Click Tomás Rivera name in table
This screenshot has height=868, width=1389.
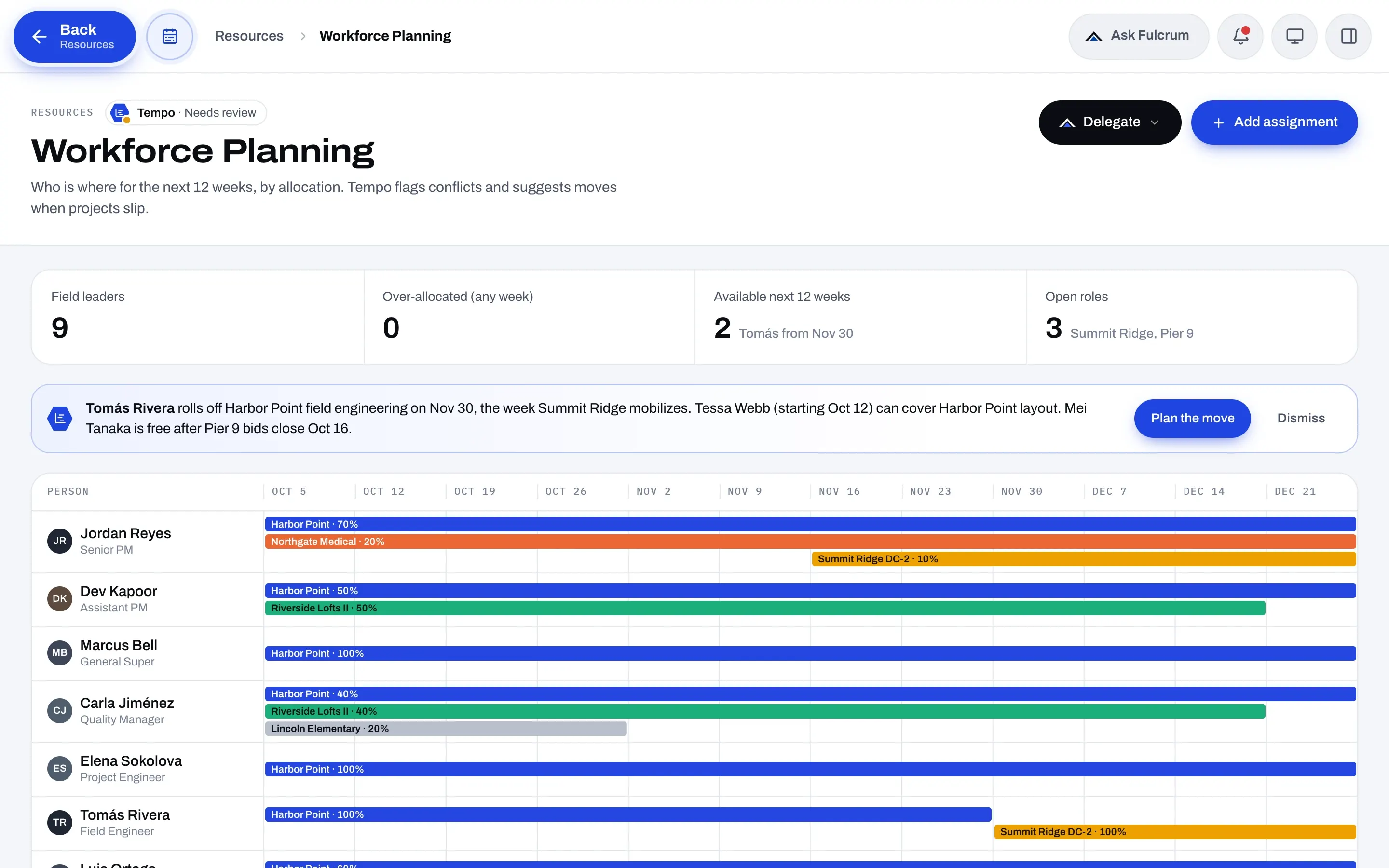tap(124, 814)
